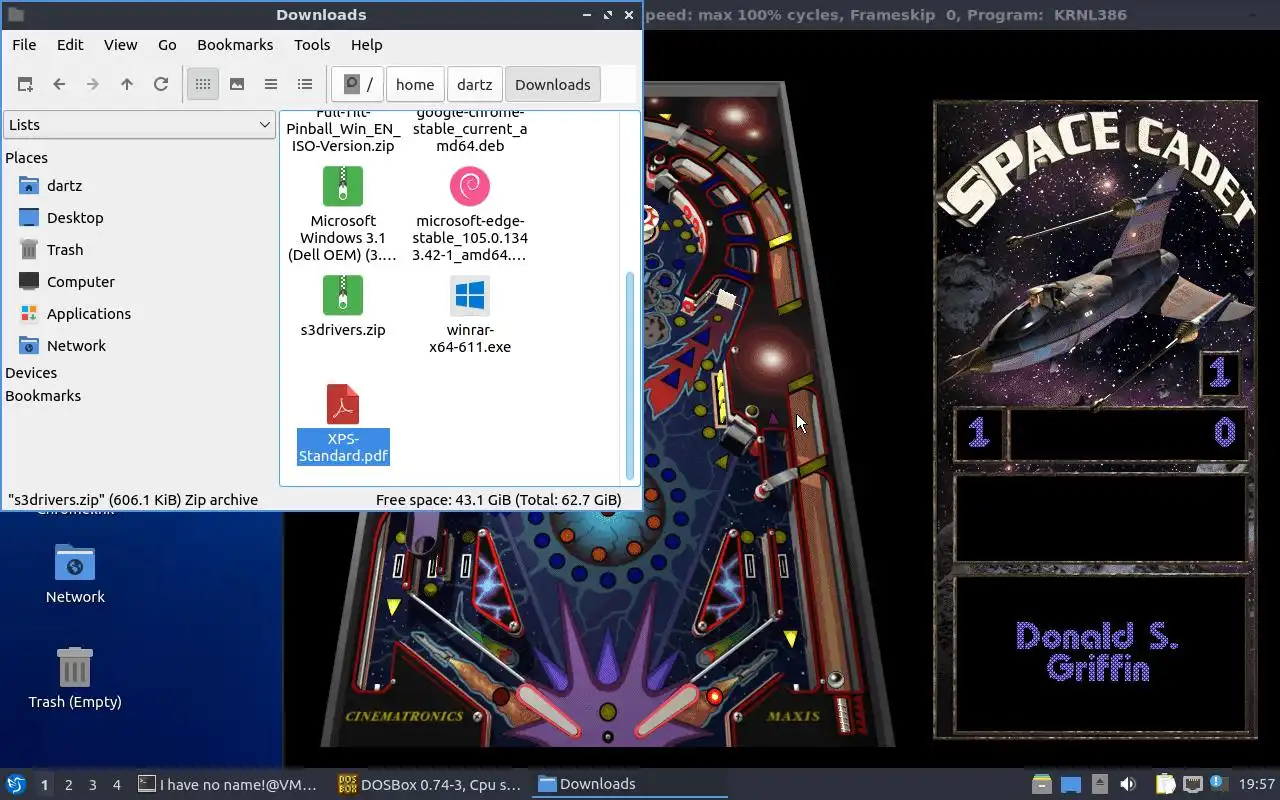Switch to workspace 2
This screenshot has height=800, width=1280.
pos(68,785)
